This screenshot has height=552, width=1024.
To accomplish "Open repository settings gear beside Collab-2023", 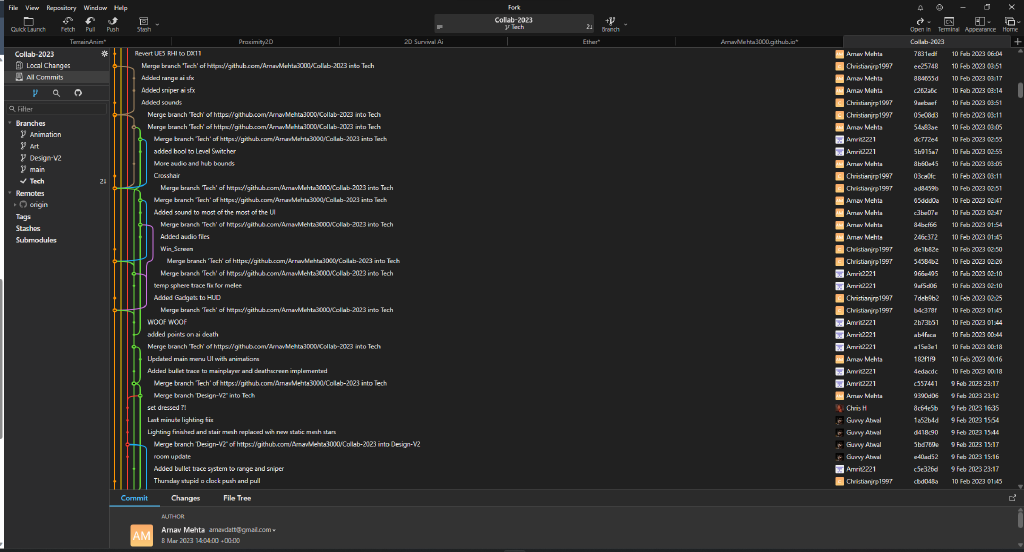I will click(104, 54).
